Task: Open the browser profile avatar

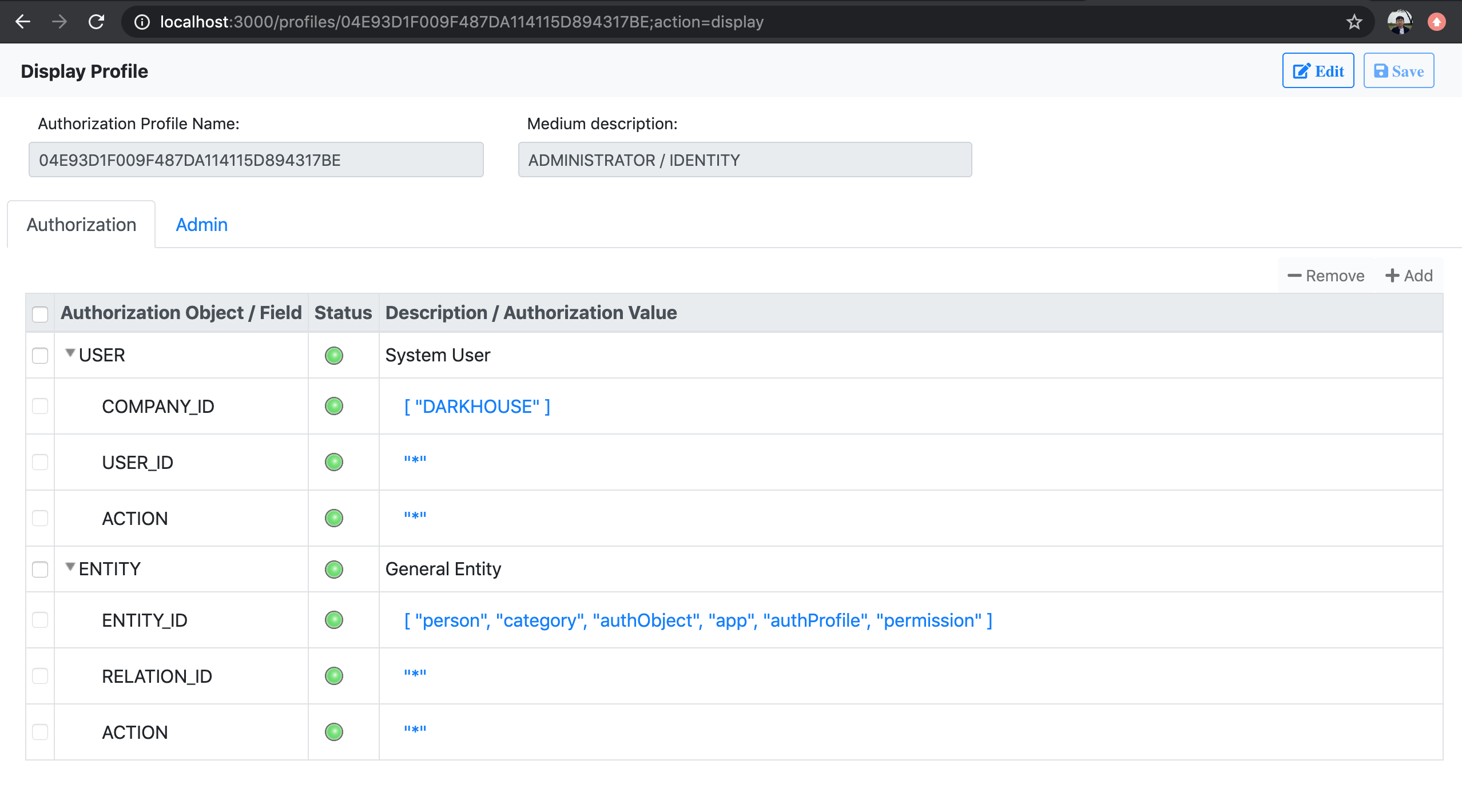Action: [x=1400, y=22]
